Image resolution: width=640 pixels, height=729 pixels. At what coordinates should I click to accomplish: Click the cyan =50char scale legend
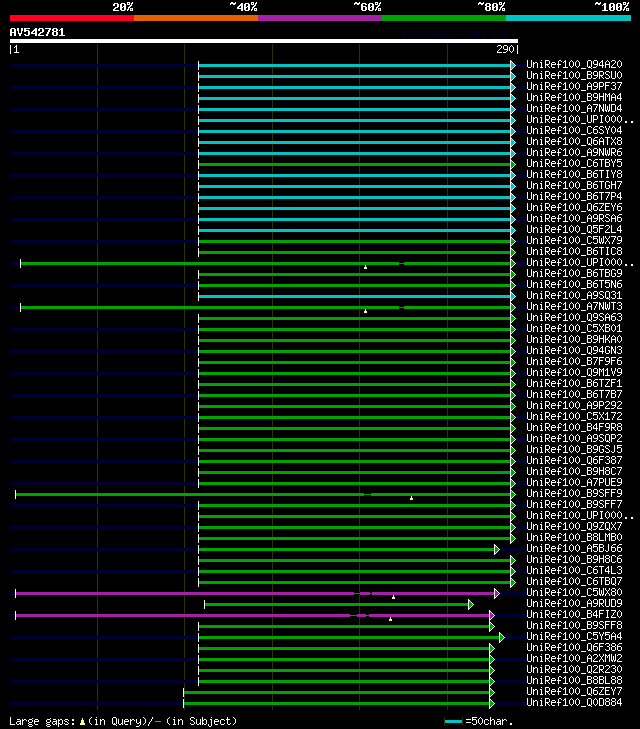(479, 722)
